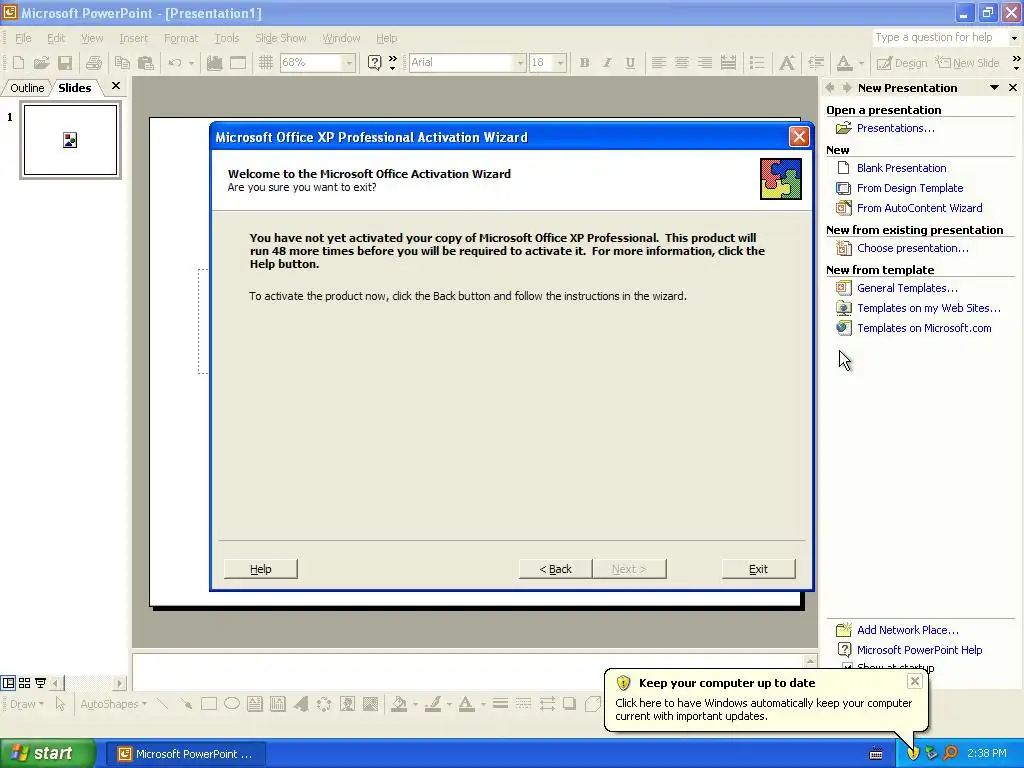Open the Undo history dropdown arrow
Screen dimensions: 1024x768
click(x=191, y=63)
